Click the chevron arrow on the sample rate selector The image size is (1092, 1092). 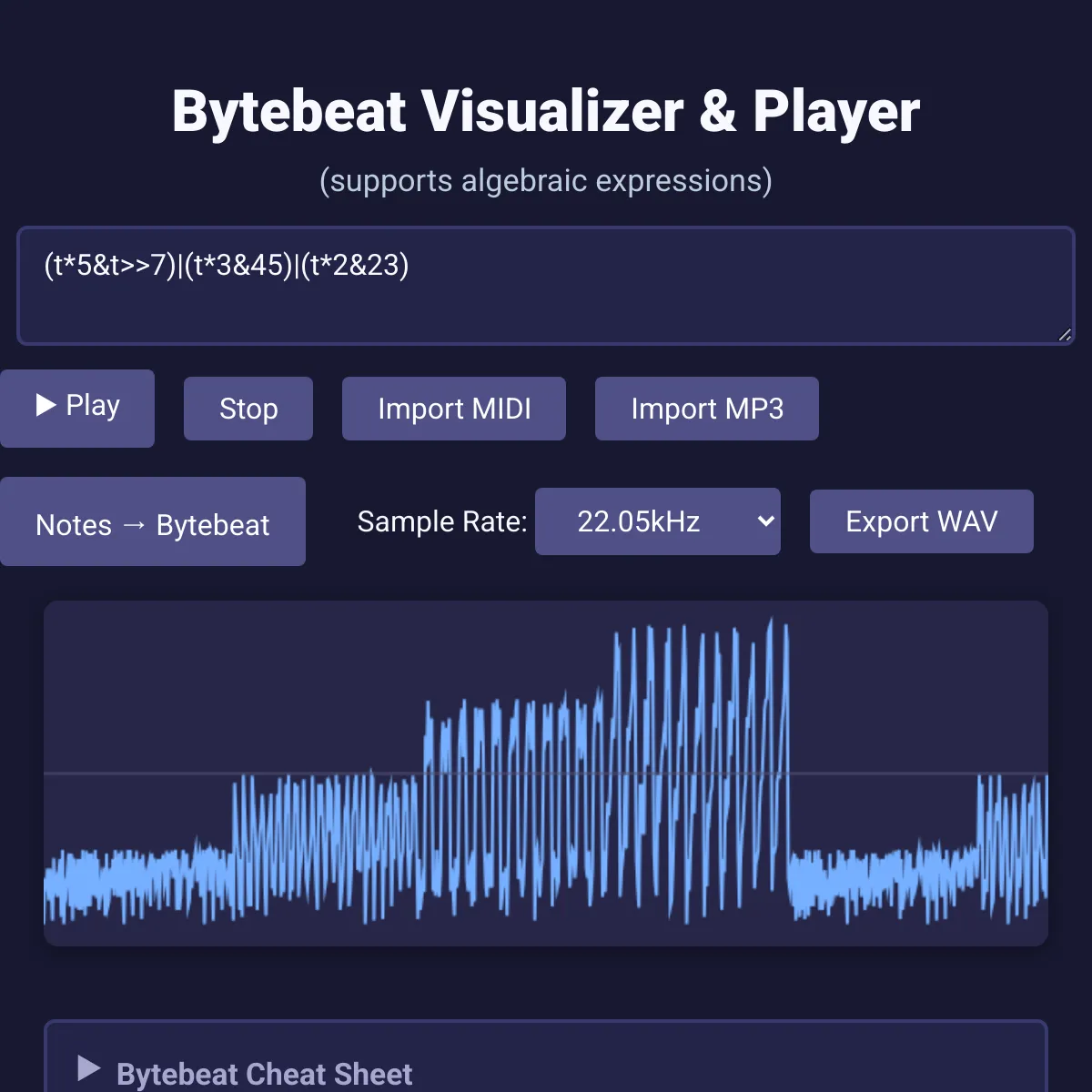765,521
